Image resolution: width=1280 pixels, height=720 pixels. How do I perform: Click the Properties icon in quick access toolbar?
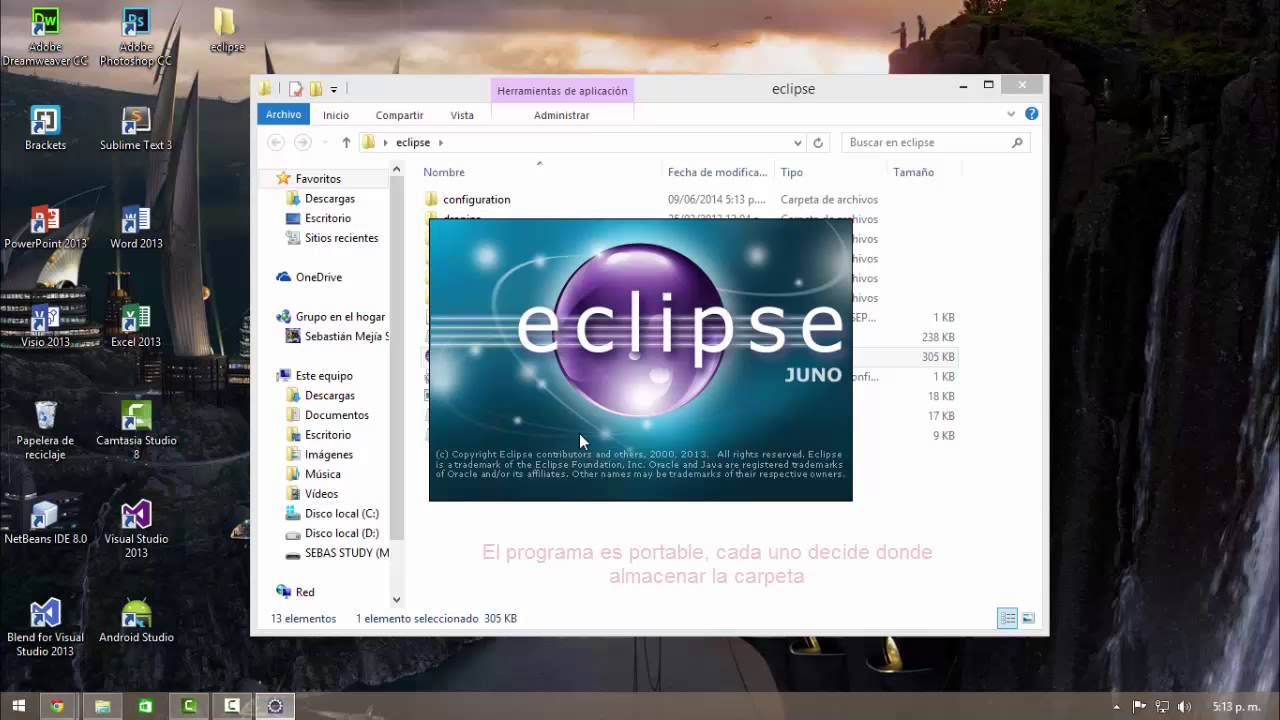(x=296, y=89)
